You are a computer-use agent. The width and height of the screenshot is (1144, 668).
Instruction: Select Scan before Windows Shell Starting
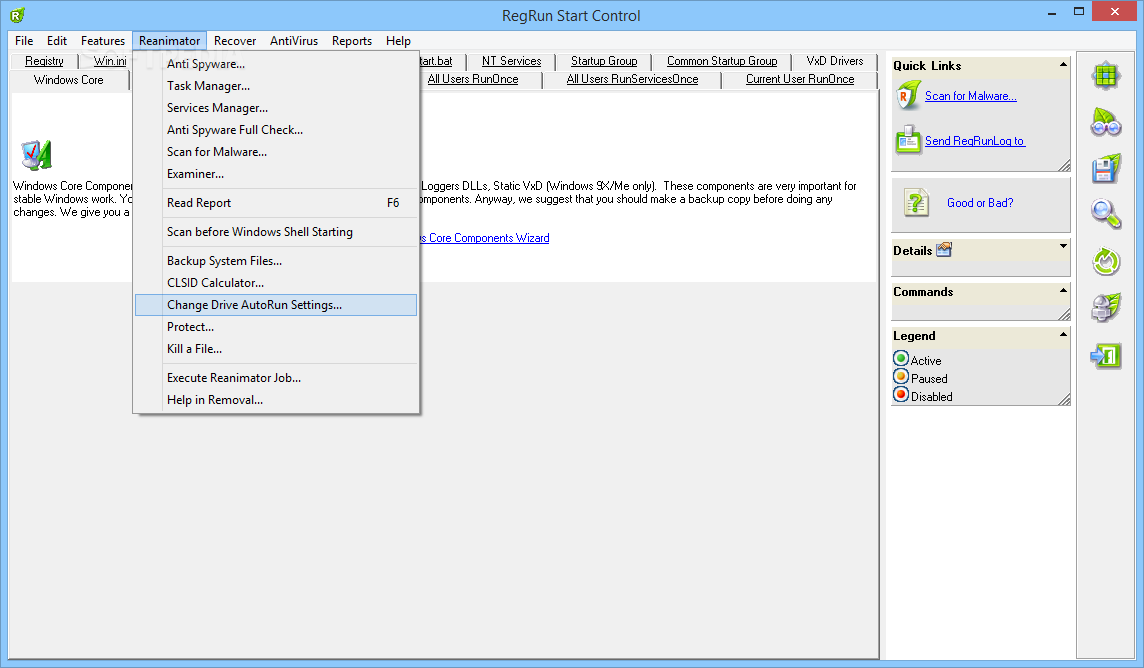(x=276, y=232)
